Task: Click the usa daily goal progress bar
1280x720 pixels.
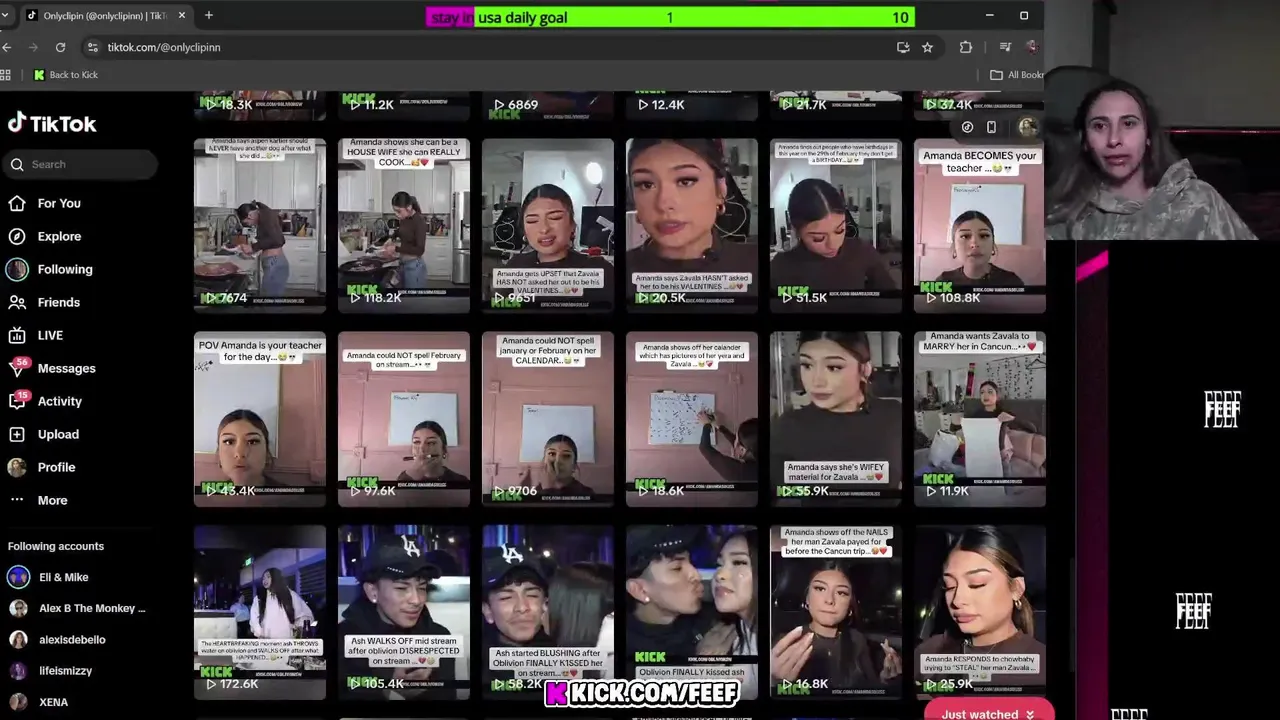Action: coord(670,17)
